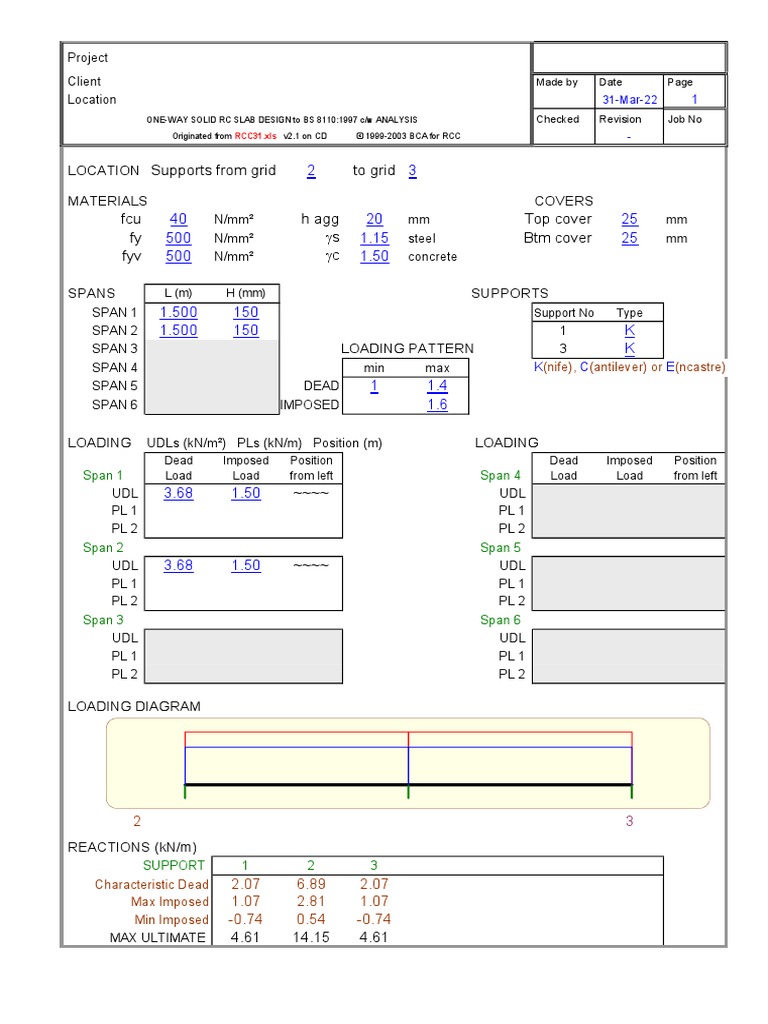768x1024 pixels.
Task: Click the LOADING DIAGRAM heading
Action: tap(134, 706)
